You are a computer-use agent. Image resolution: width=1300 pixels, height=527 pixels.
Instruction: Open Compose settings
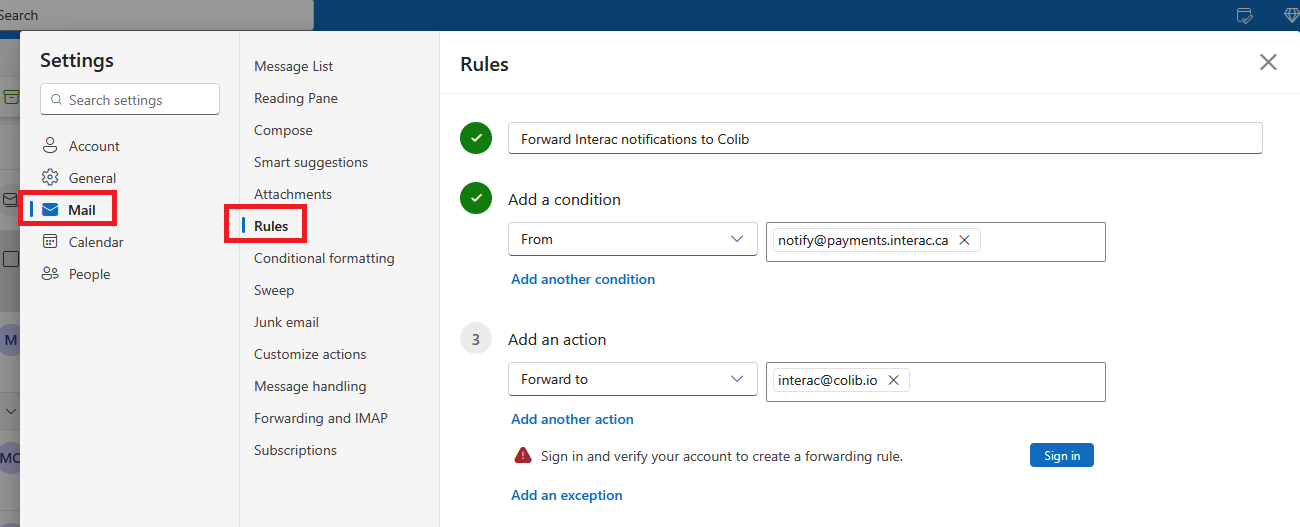(x=283, y=130)
